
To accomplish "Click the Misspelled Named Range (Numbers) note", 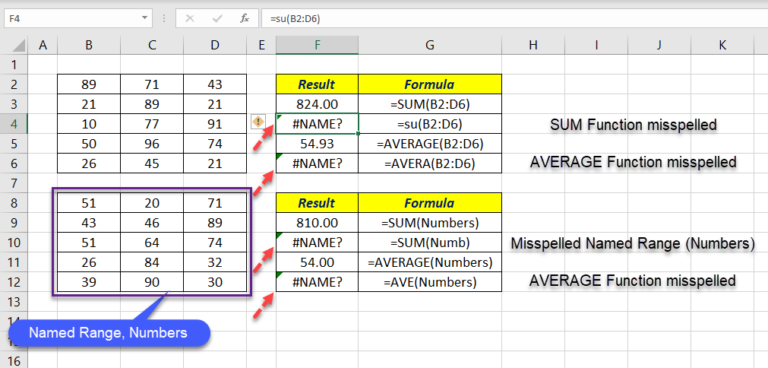I will pyautogui.click(x=633, y=243).
